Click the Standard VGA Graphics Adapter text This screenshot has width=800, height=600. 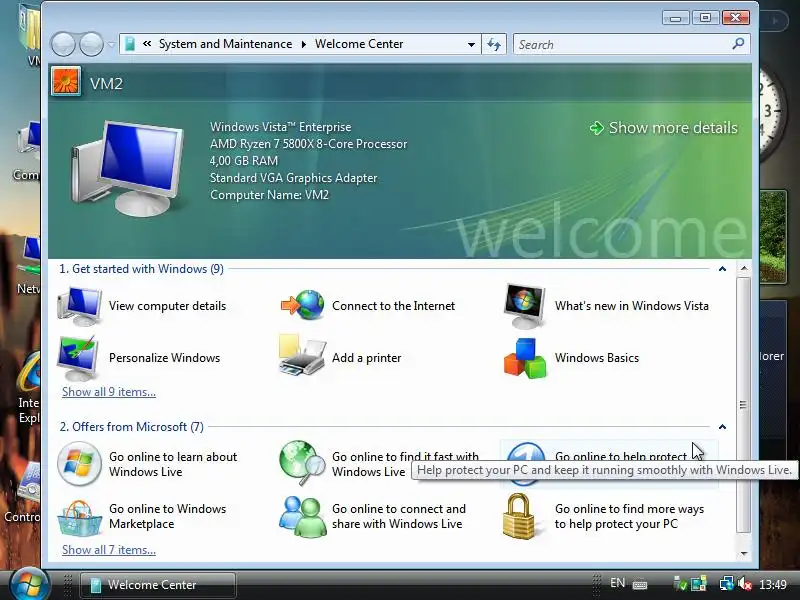coord(293,178)
